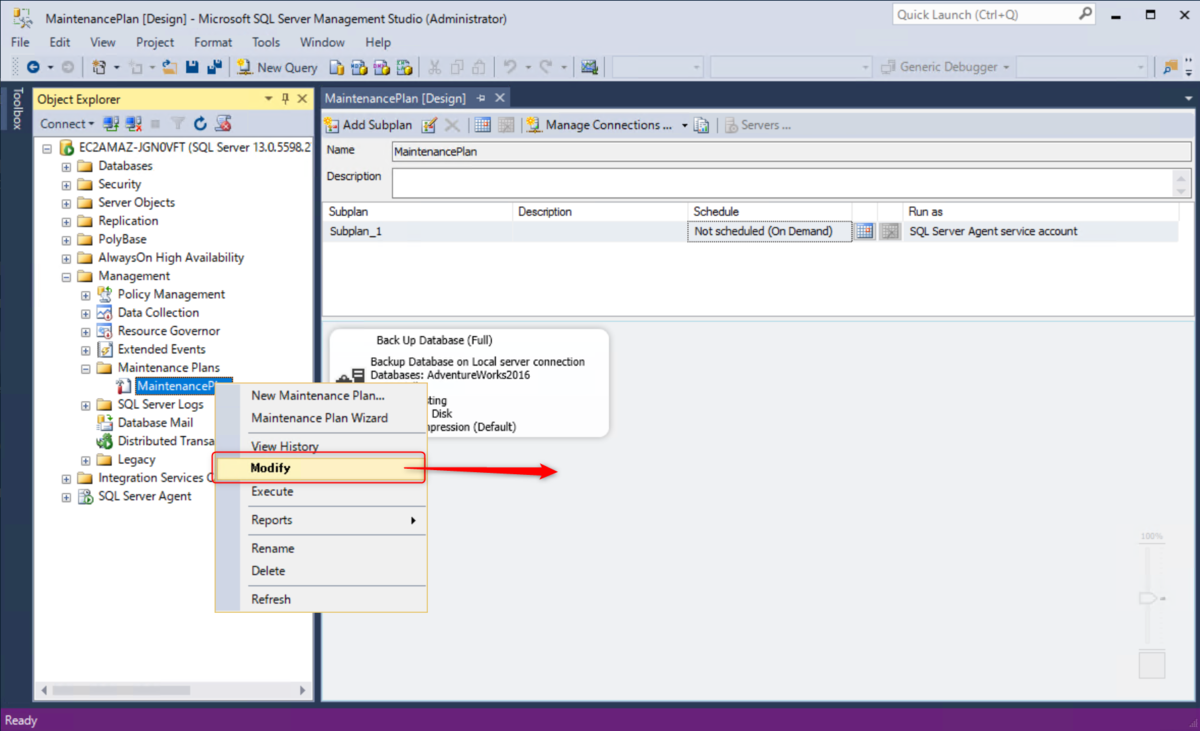Open the Toolbox side tab
This screenshot has height=731, width=1200.
tap(15, 109)
